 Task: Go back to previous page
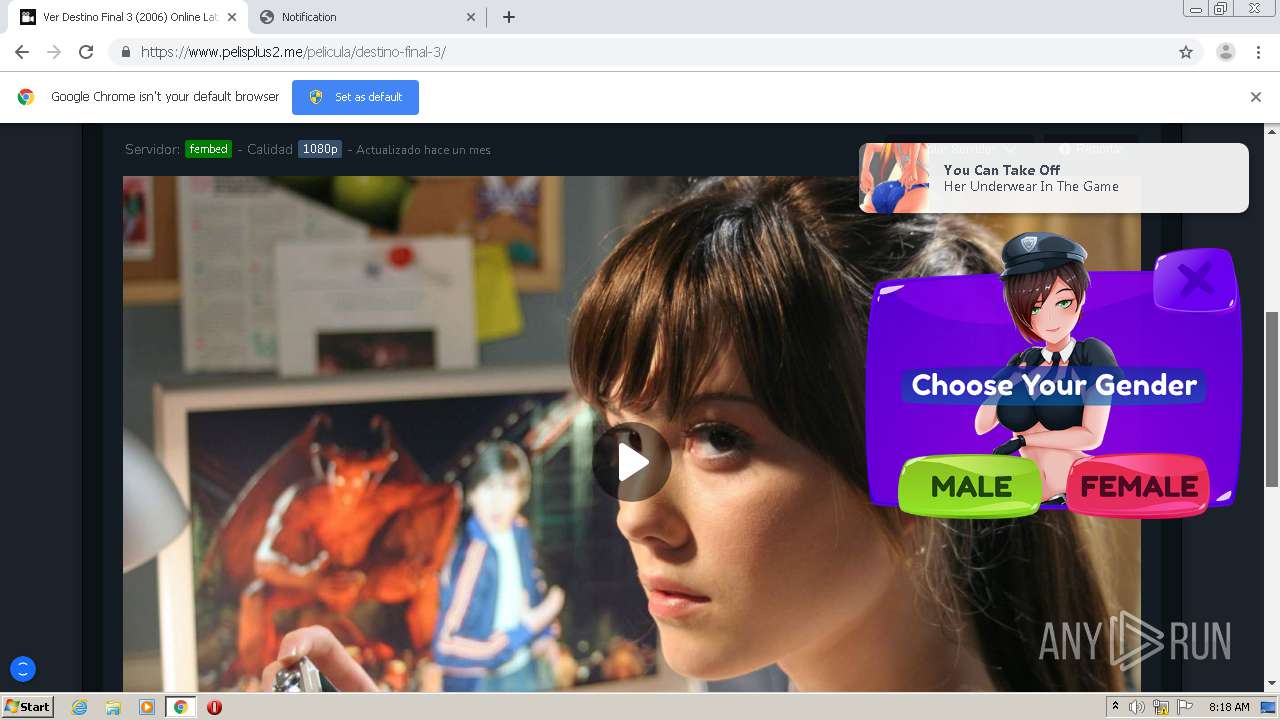22,52
